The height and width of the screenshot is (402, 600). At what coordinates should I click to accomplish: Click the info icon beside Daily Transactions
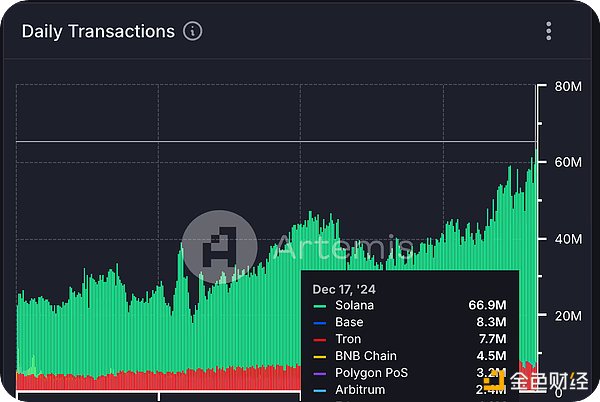pyautogui.click(x=193, y=31)
